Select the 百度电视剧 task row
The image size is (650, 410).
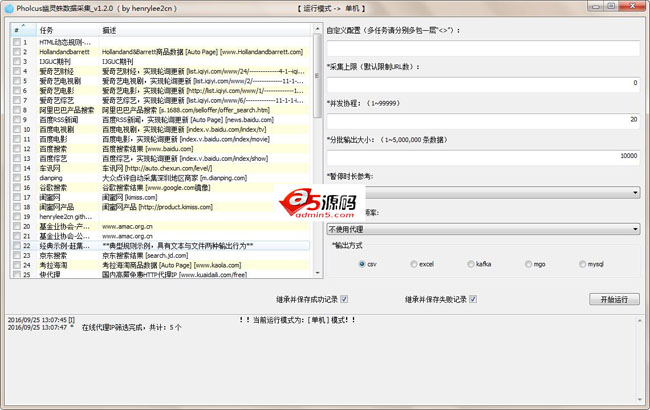click(x=160, y=129)
